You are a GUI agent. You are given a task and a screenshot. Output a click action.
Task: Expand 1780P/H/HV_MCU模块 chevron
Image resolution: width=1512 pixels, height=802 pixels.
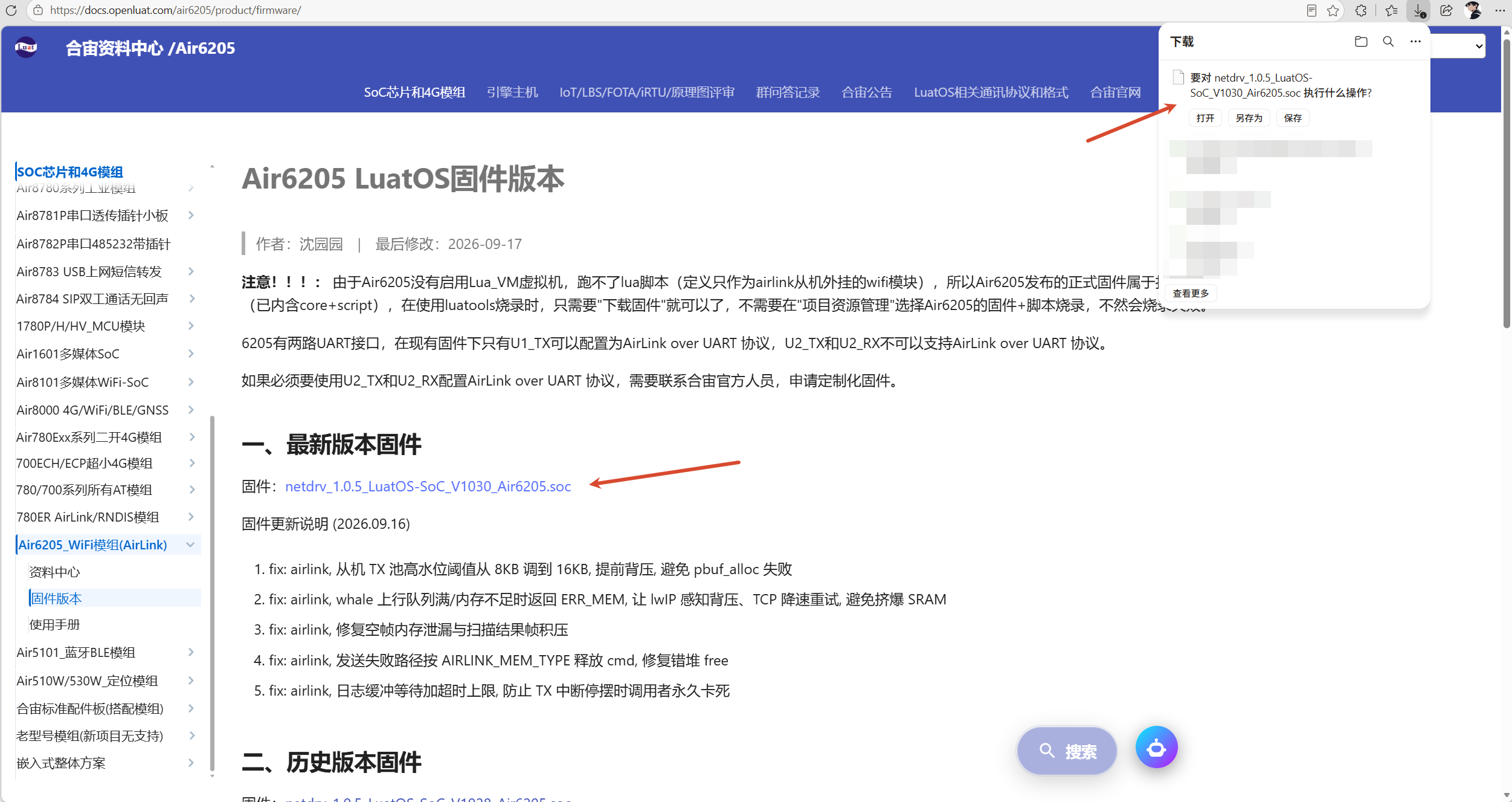tap(191, 326)
